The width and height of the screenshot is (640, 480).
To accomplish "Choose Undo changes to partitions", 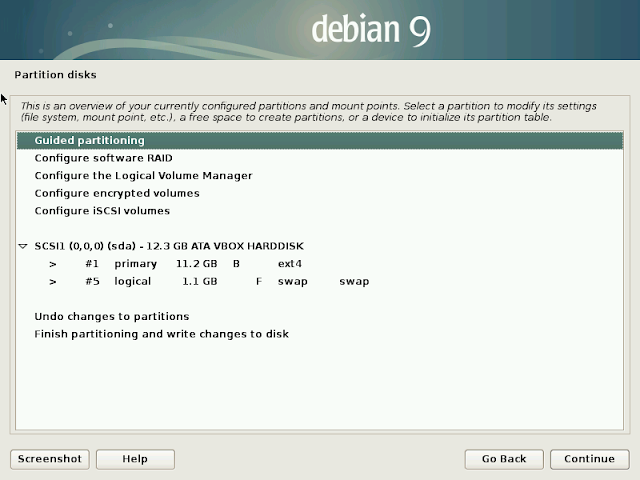I will [x=320, y=316].
